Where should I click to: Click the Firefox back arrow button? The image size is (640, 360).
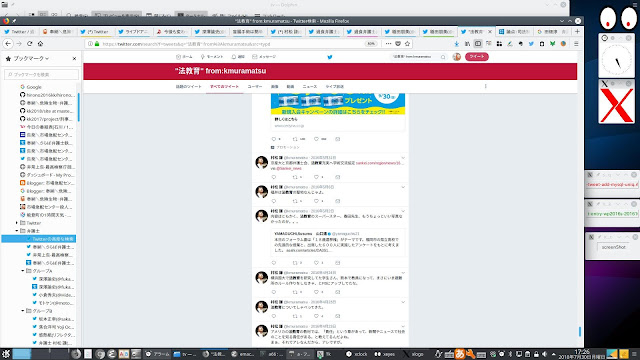[8, 43]
